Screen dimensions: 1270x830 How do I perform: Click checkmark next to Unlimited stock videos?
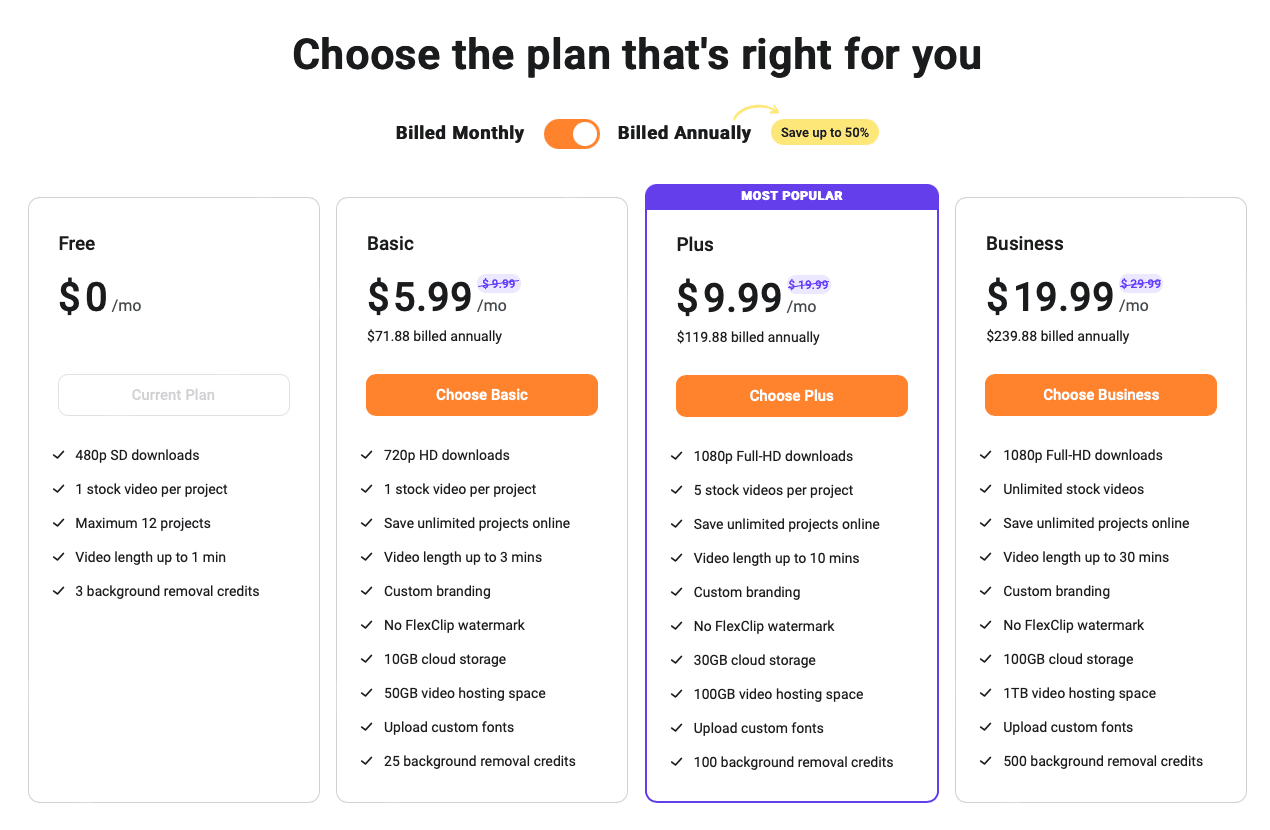tap(987, 489)
